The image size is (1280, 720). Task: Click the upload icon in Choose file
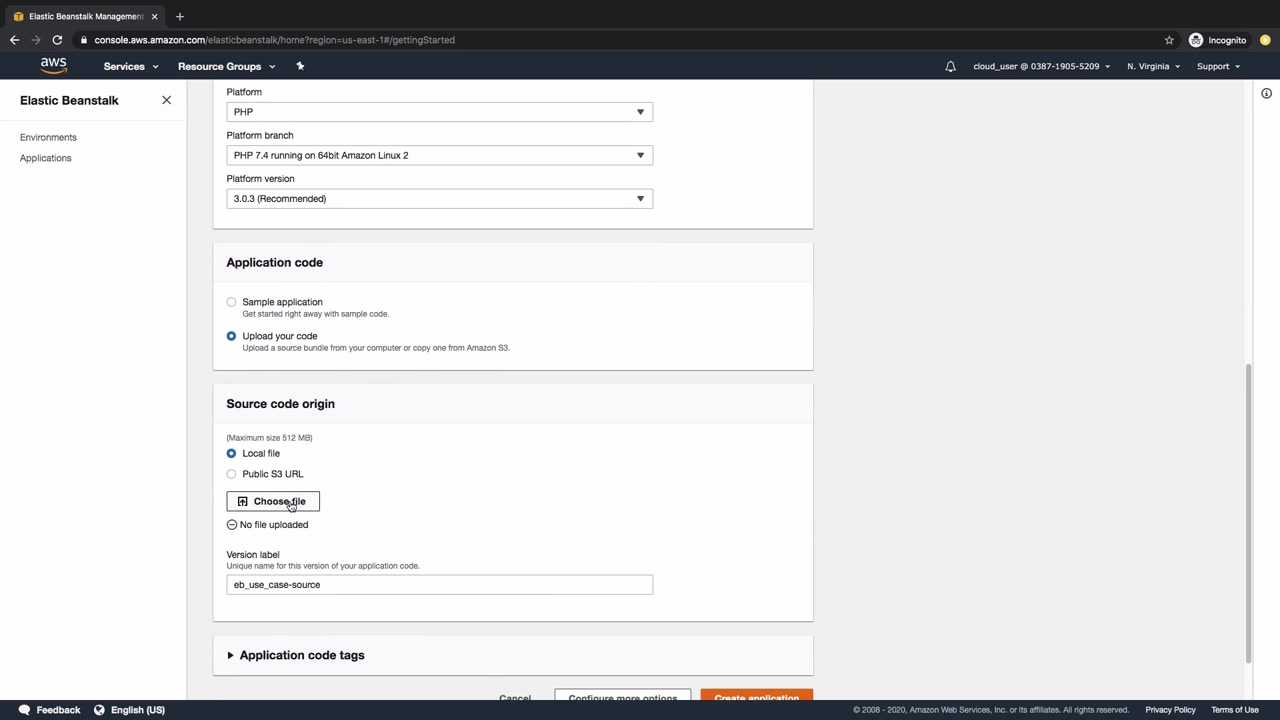point(242,501)
